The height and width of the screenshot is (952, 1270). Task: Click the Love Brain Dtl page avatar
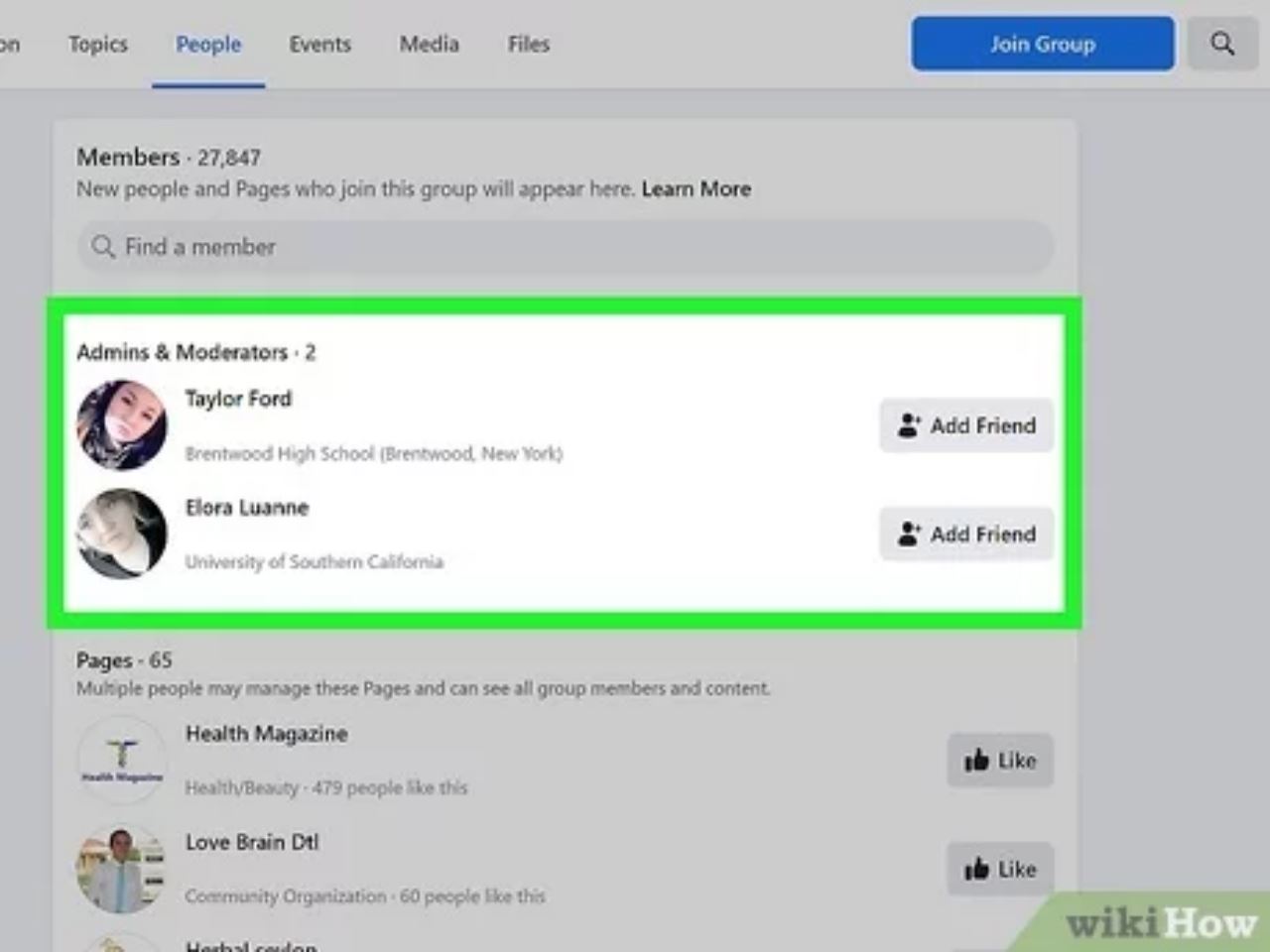122,869
